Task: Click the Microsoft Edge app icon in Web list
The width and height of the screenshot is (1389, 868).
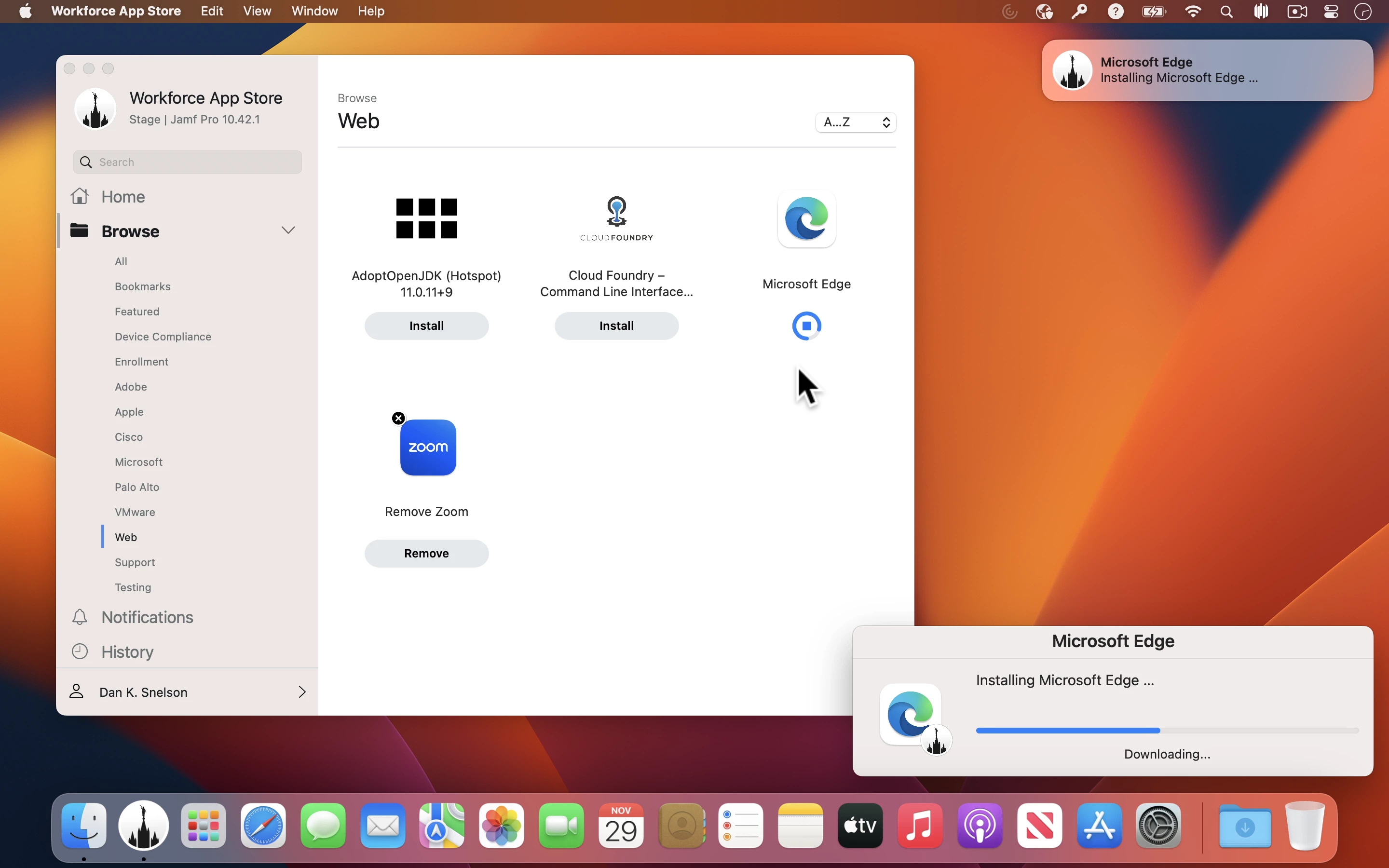Action: pos(806,219)
